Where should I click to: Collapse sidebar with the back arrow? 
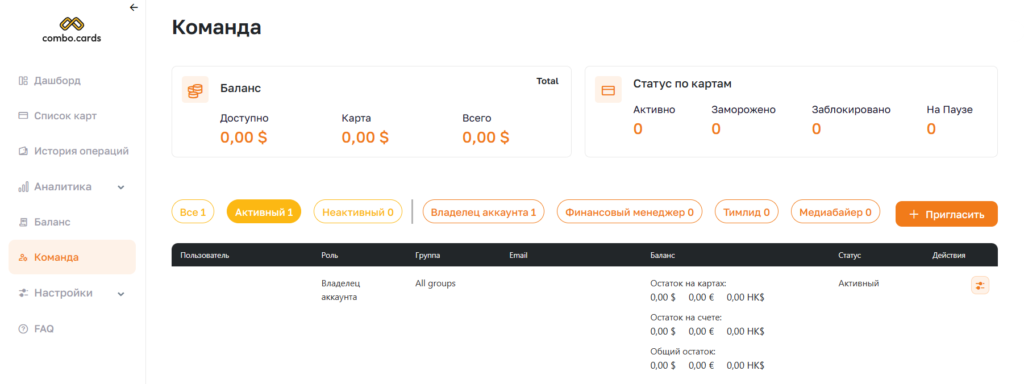click(134, 8)
